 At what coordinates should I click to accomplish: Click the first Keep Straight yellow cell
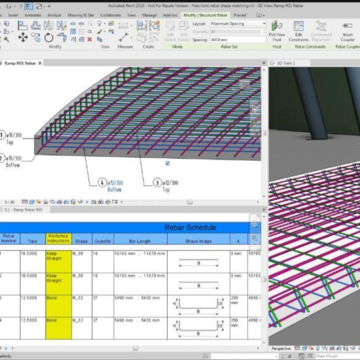tap(58, 262)
